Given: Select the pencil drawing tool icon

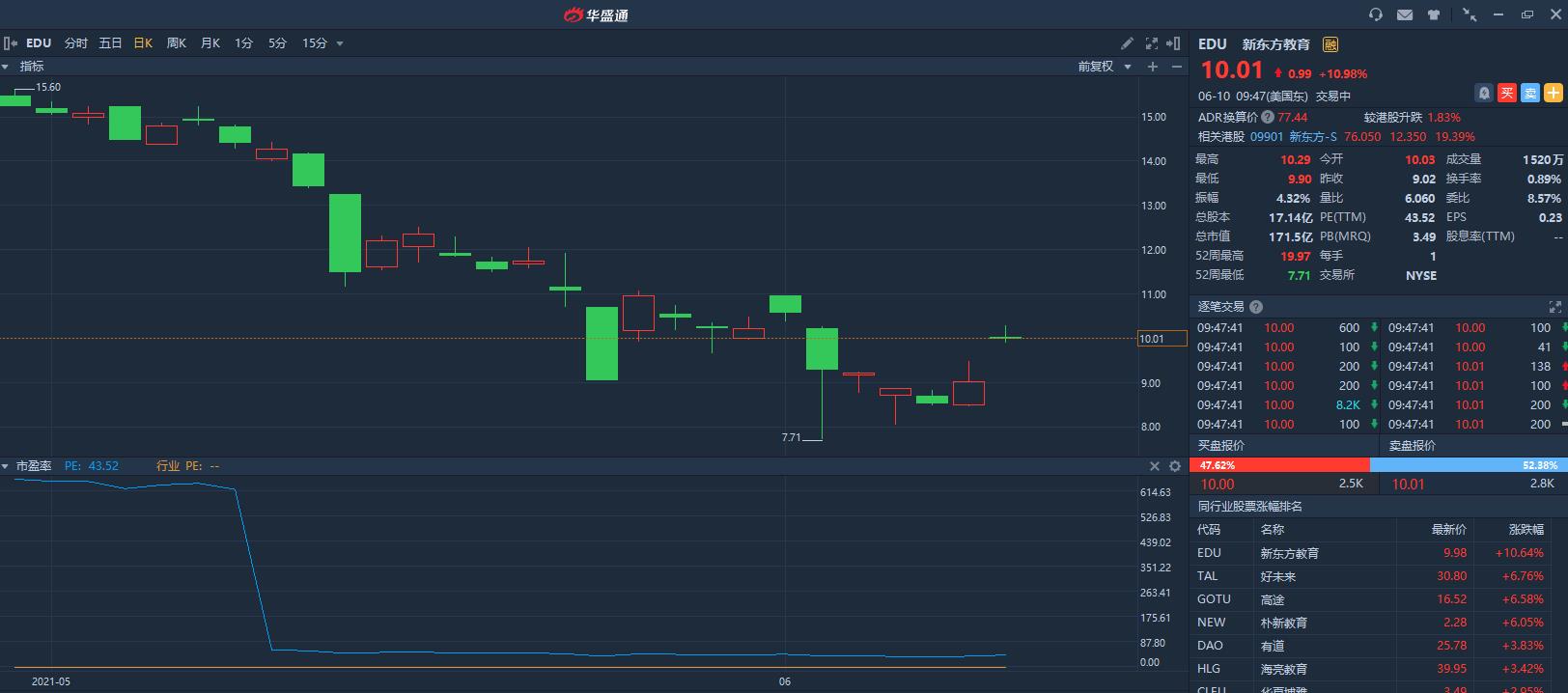Looking at the screenshot, I should [x=1127, y=43].
